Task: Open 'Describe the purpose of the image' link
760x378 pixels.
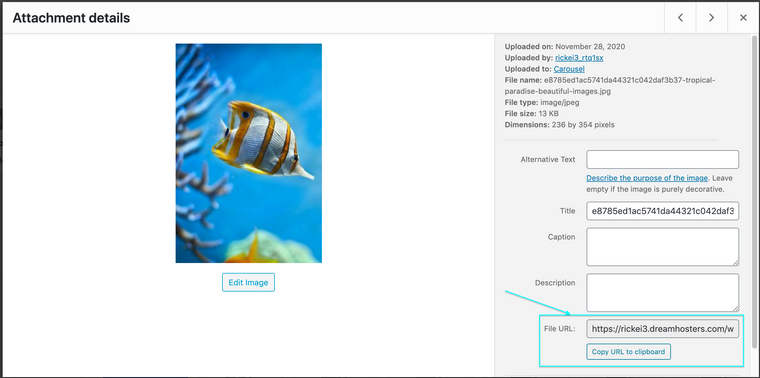Action: [x=647, y=178]
